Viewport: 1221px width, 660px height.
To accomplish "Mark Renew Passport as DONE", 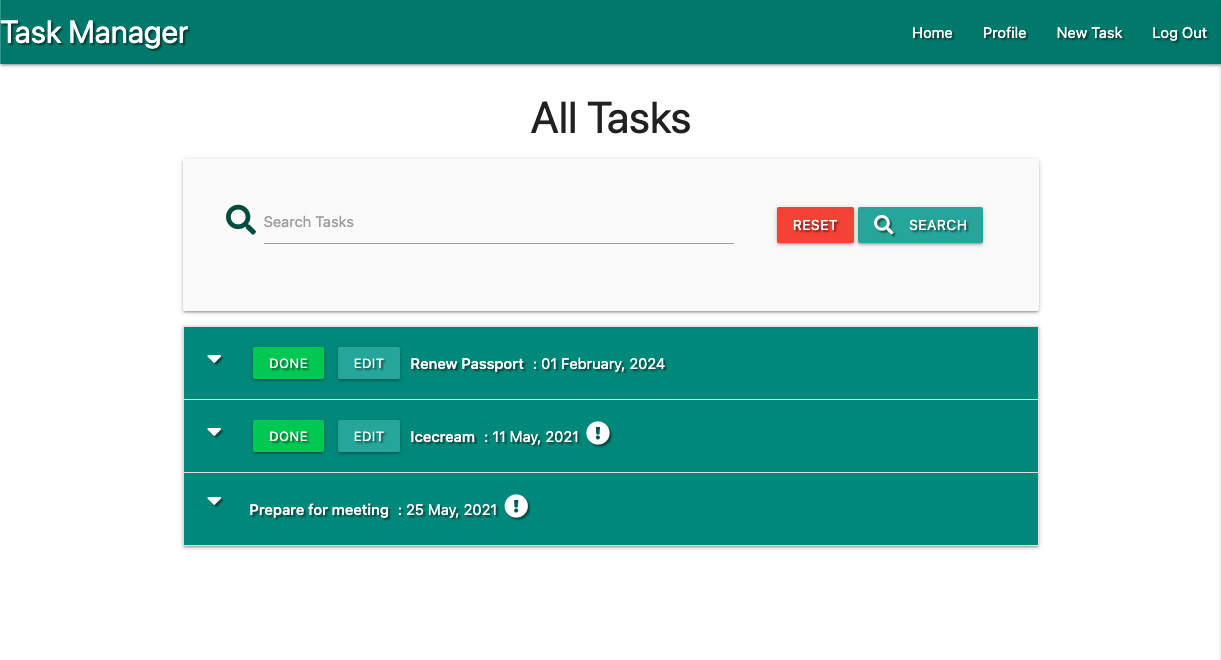I will pos(288,363).
